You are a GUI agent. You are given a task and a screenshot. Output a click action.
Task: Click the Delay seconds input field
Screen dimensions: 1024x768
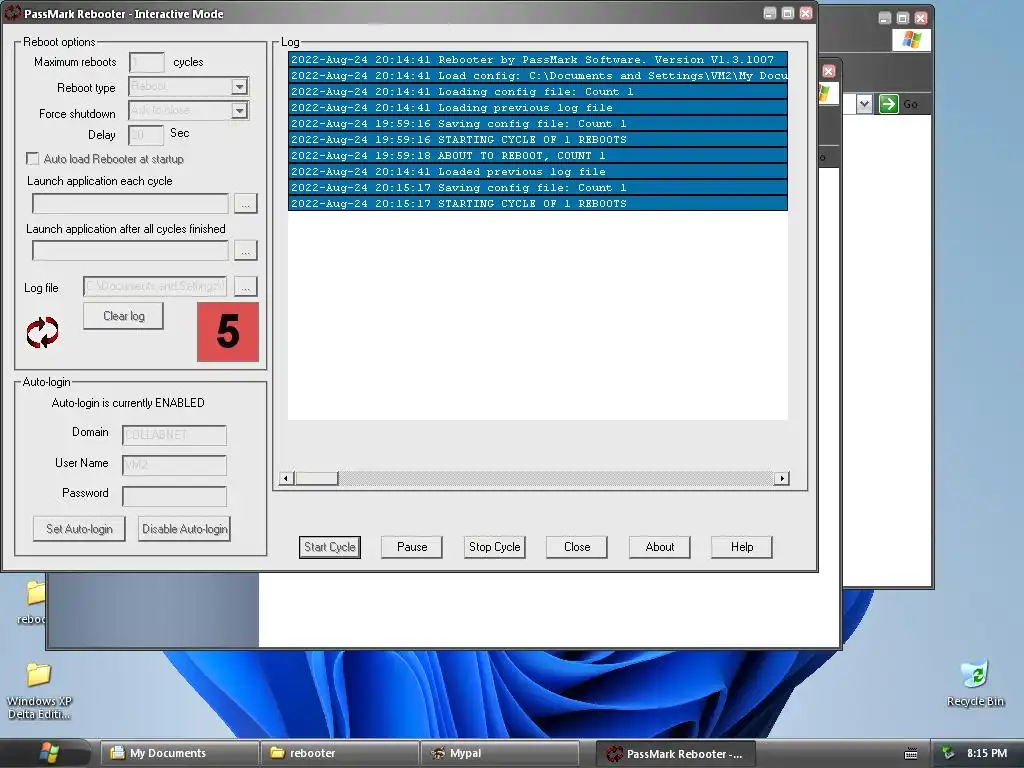tap(146, 135)
